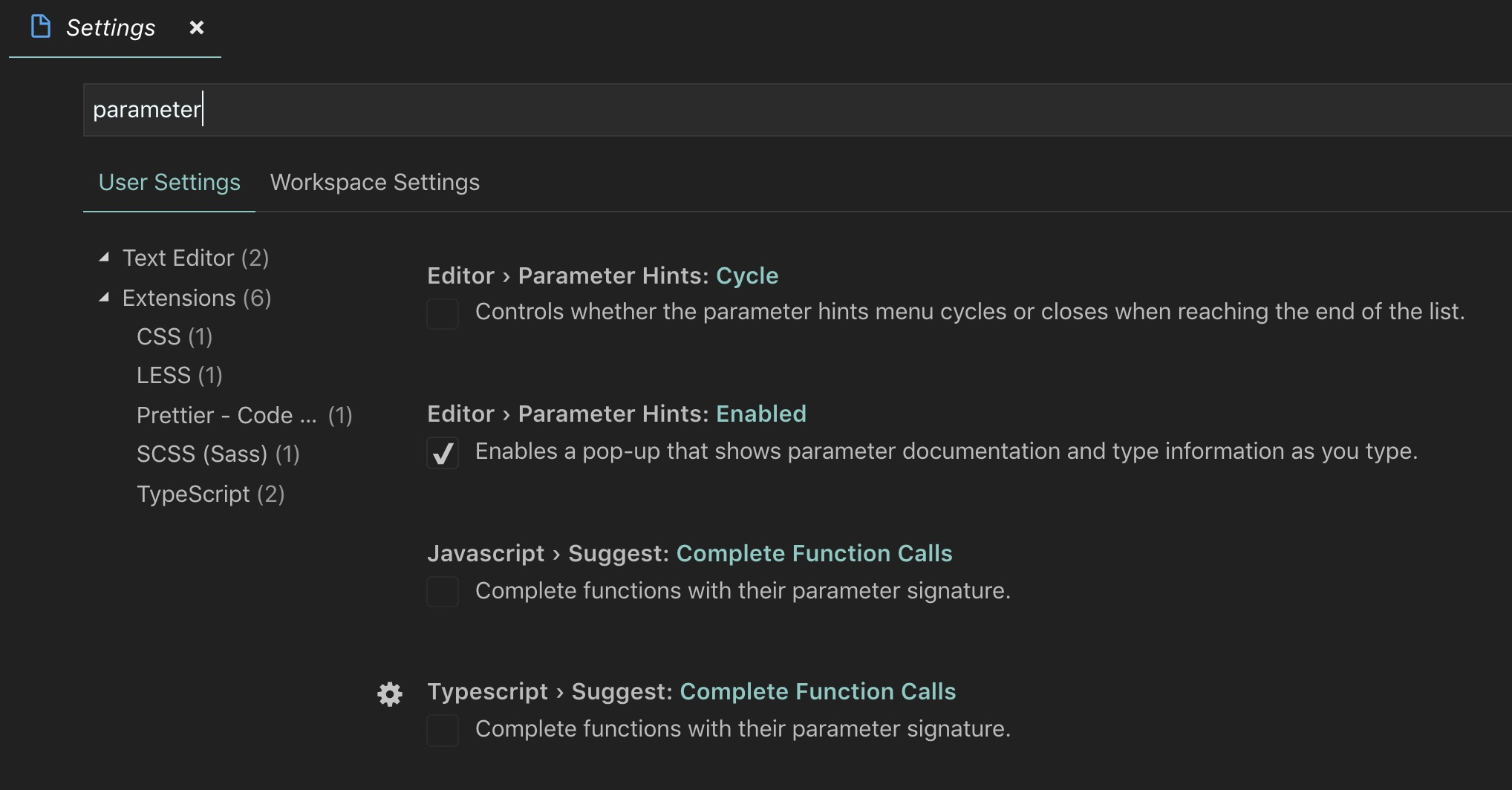Viewport: 1512px width, 790px height.
Task: Select CSS (1) in settings tree
Action: (175, 336)
